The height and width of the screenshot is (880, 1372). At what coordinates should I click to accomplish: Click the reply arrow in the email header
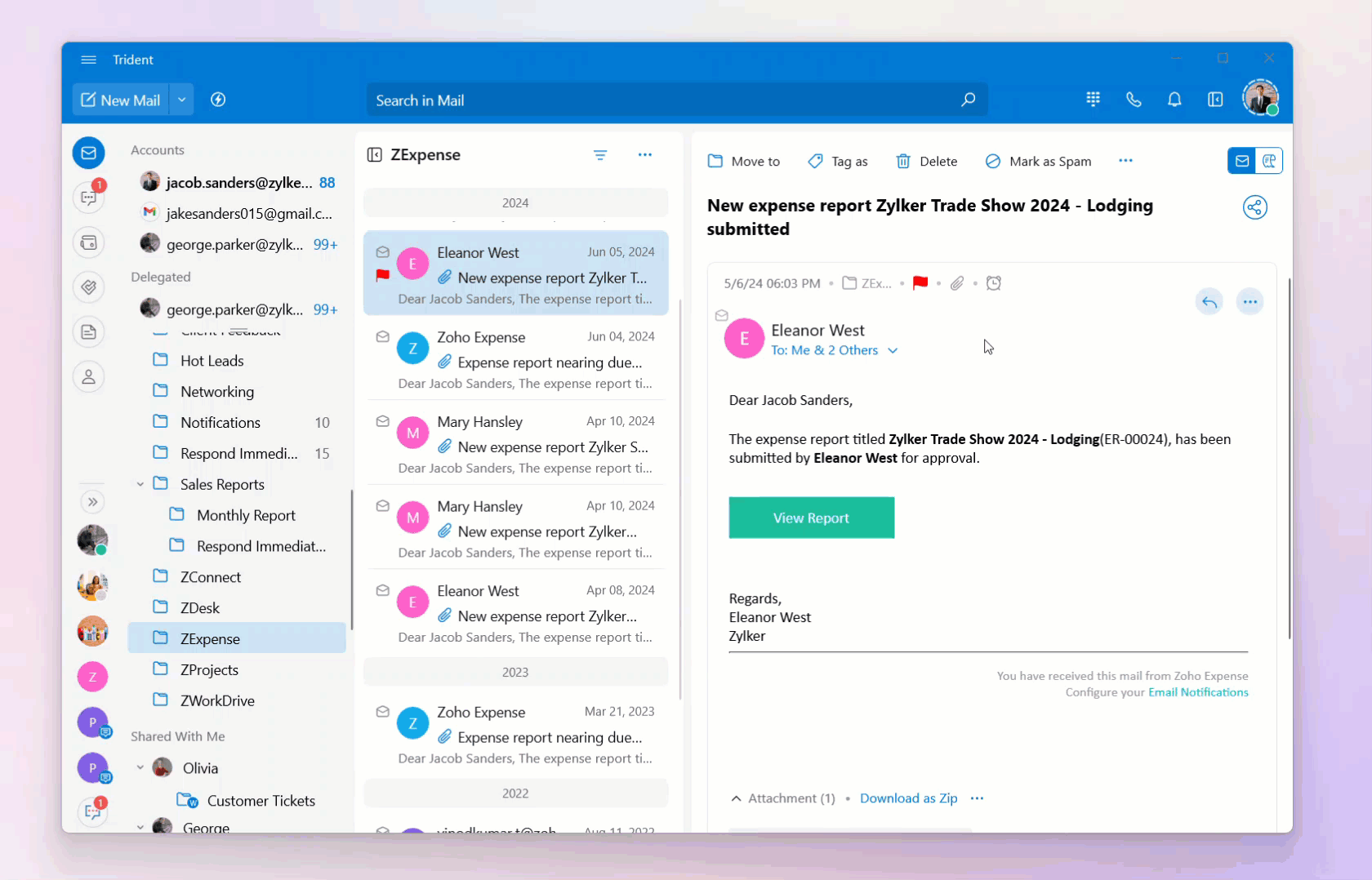pos(1209,302)
